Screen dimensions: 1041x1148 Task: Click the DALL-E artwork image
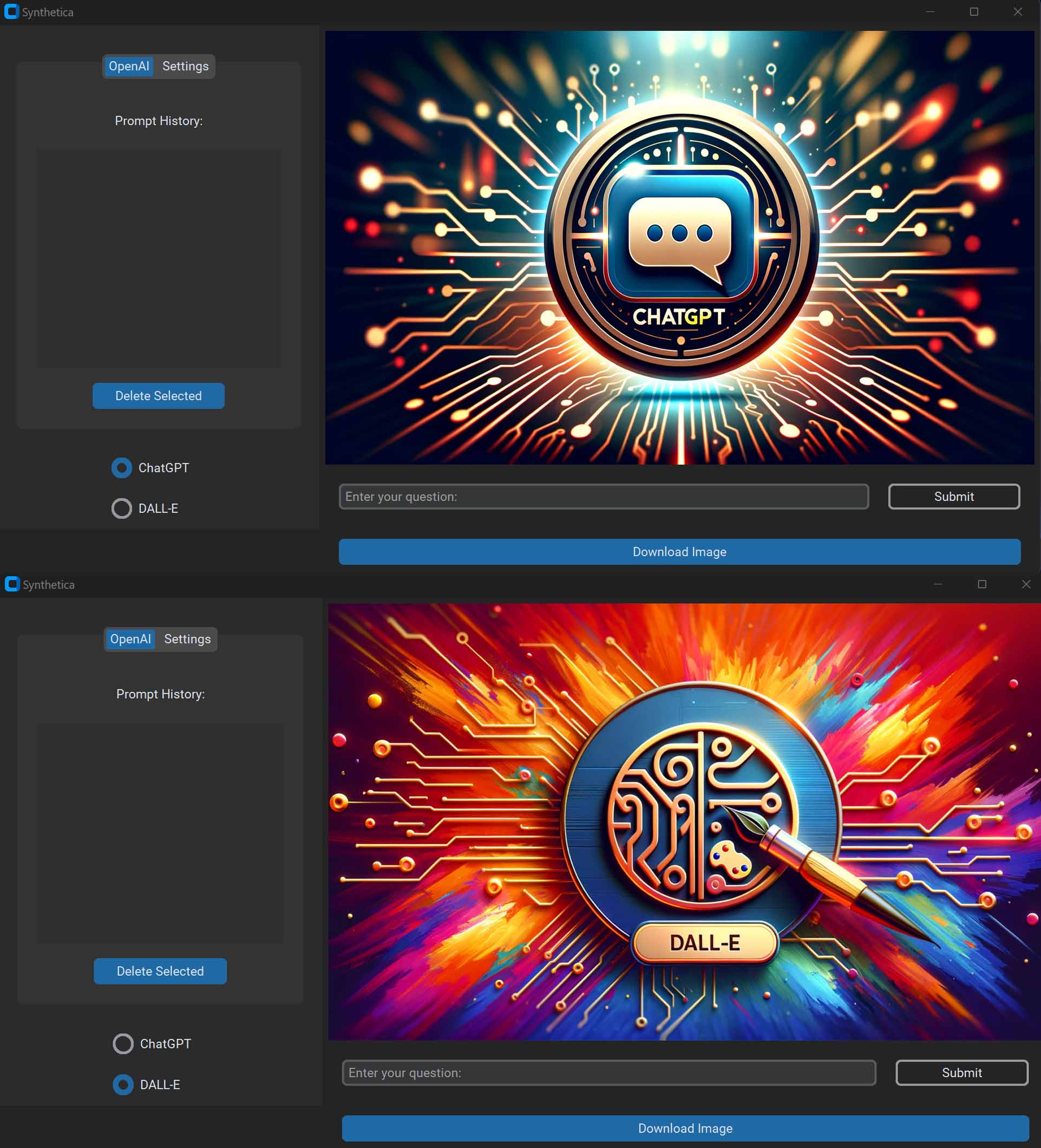point(684,821)
